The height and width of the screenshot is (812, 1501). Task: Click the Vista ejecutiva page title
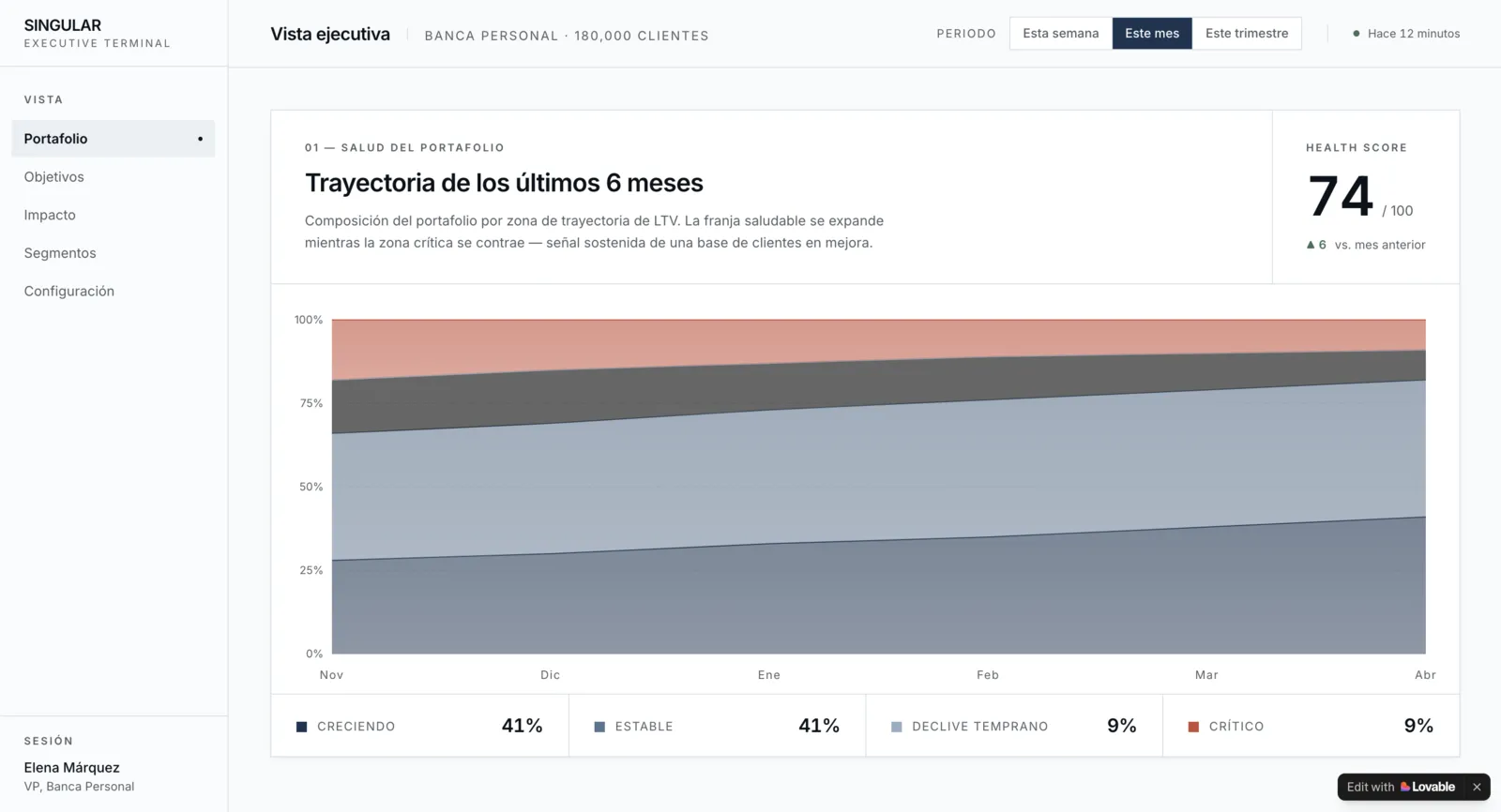(x=330, y=34)
